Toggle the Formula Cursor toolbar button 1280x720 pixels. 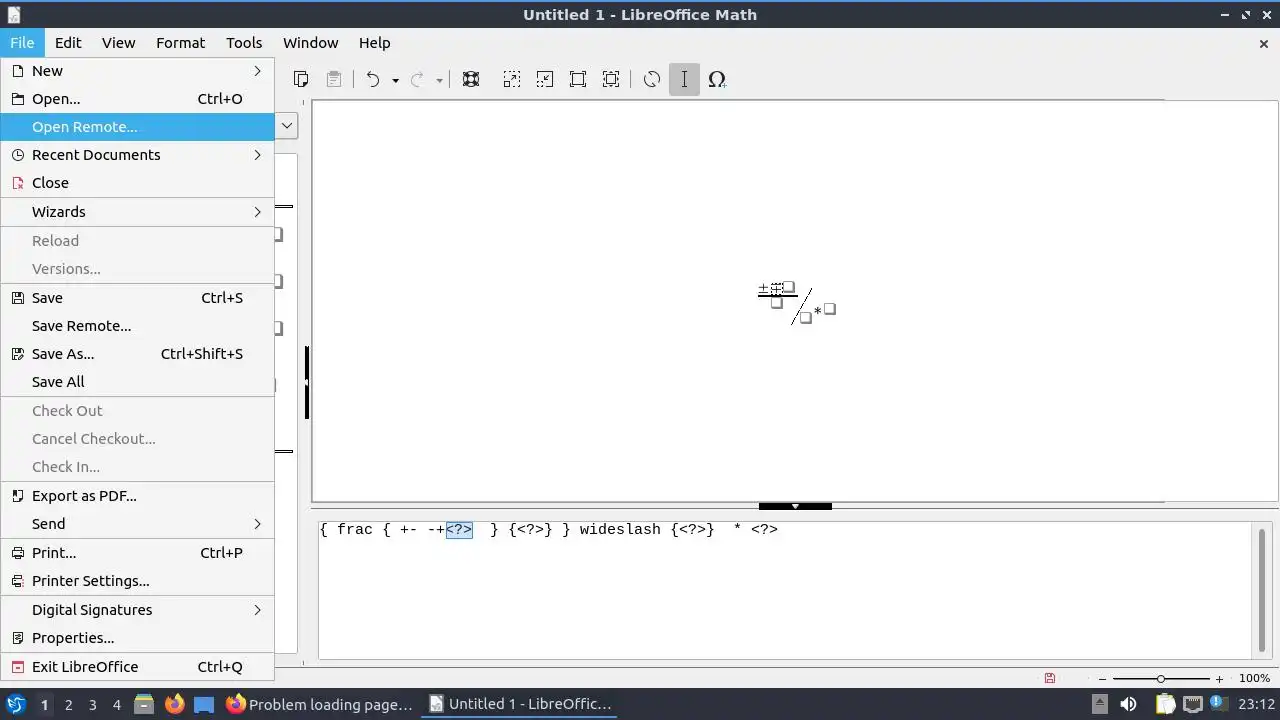[x=684, y=79]
